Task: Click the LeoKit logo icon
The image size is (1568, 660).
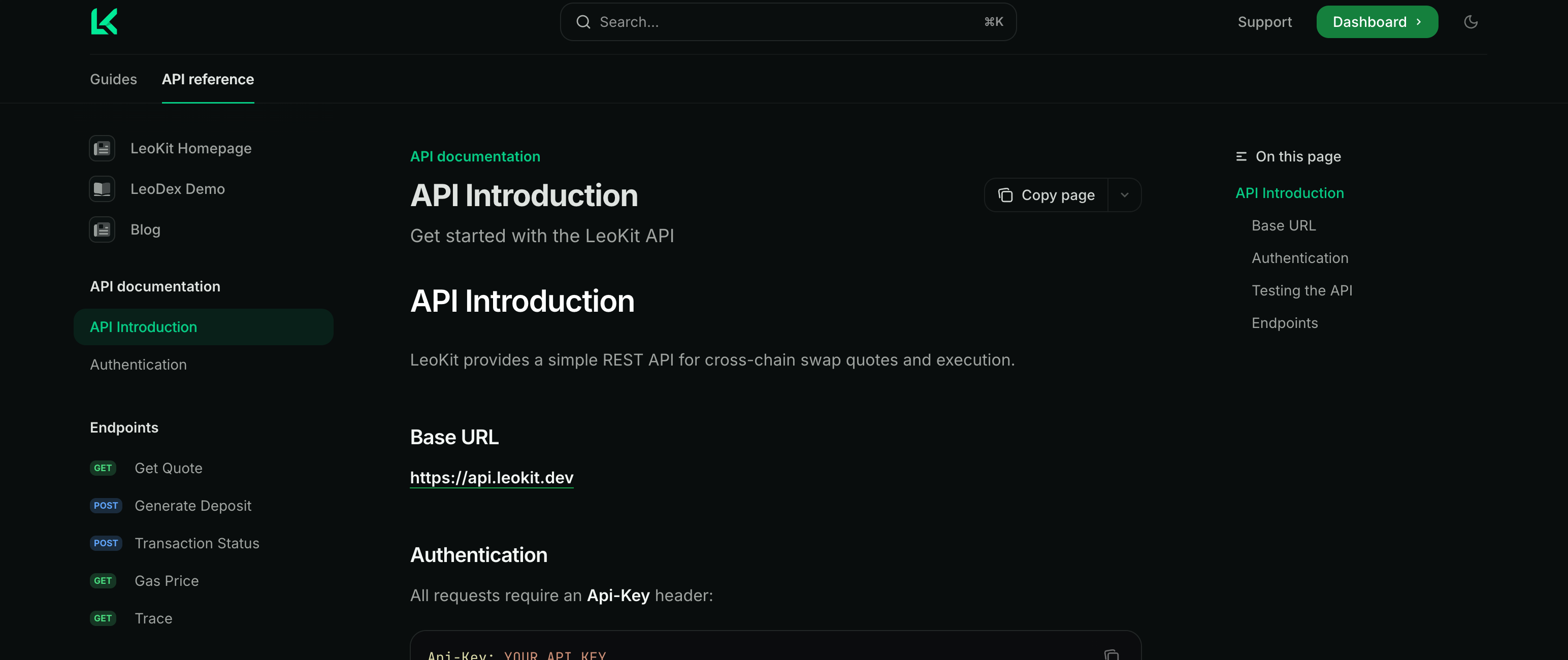Action: [104, 22]
